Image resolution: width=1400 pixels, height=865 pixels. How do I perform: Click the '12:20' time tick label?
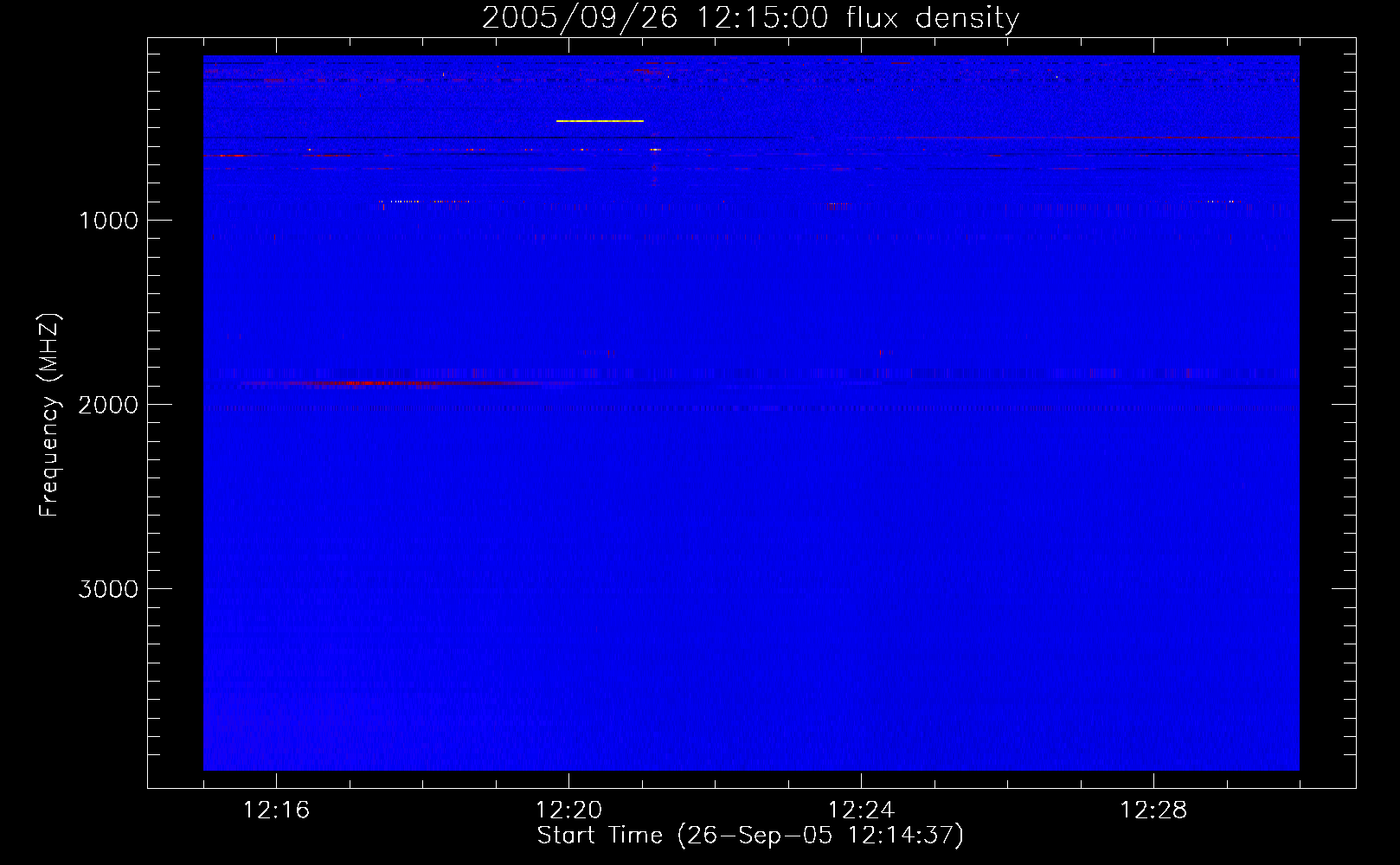568,811
